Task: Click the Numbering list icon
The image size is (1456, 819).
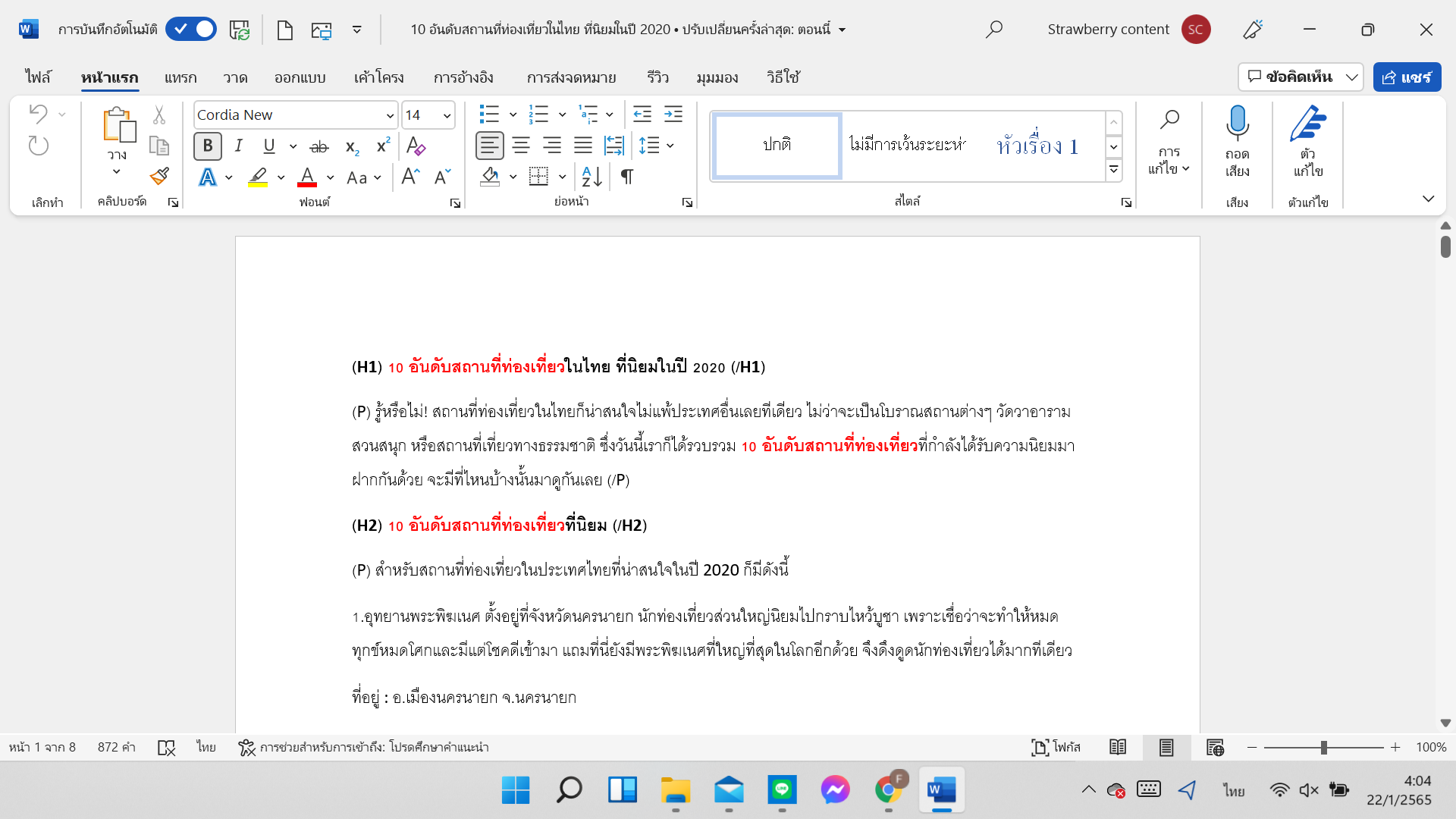Action: click(x=538, y=115)
